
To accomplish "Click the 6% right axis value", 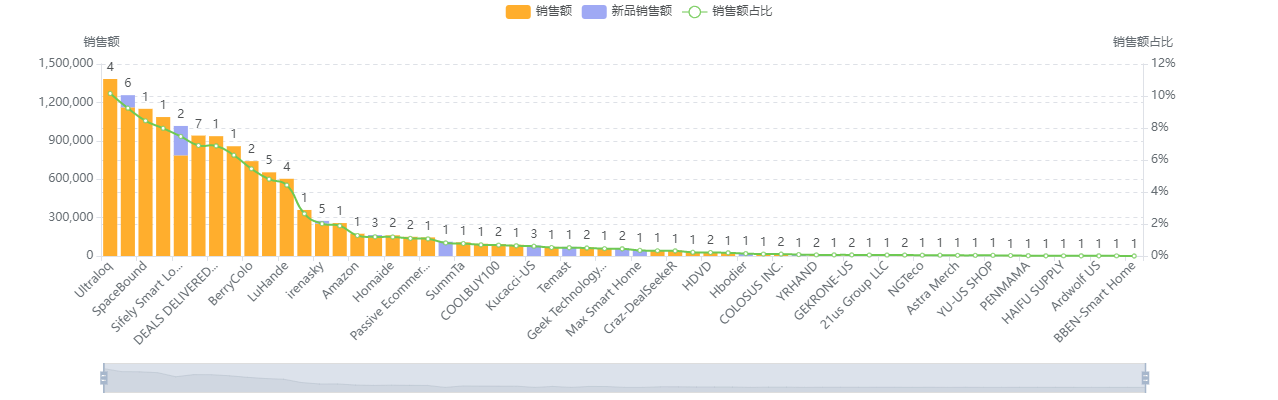I will [x=1161, y=159].
